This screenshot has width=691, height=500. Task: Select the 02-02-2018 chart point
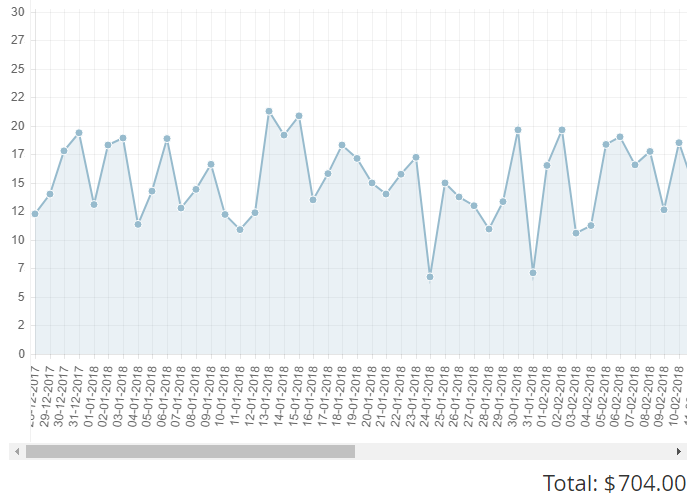(562, 130)
